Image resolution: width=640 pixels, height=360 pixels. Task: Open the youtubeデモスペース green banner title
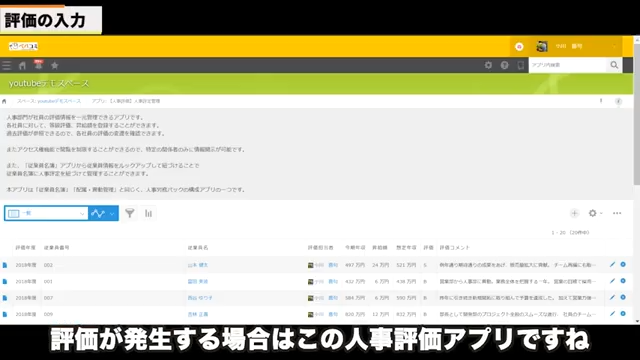point(49,83)
